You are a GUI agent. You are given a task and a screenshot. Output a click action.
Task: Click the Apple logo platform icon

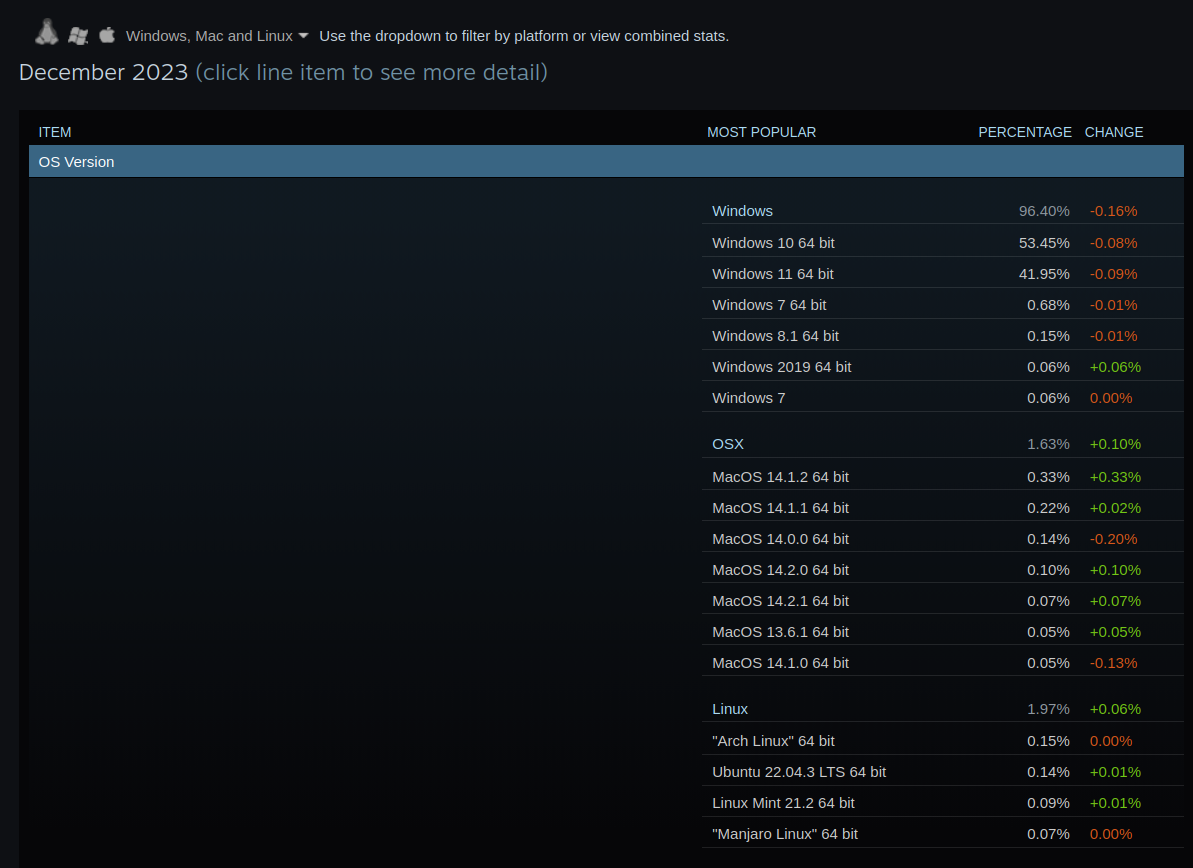pos(107,34)
